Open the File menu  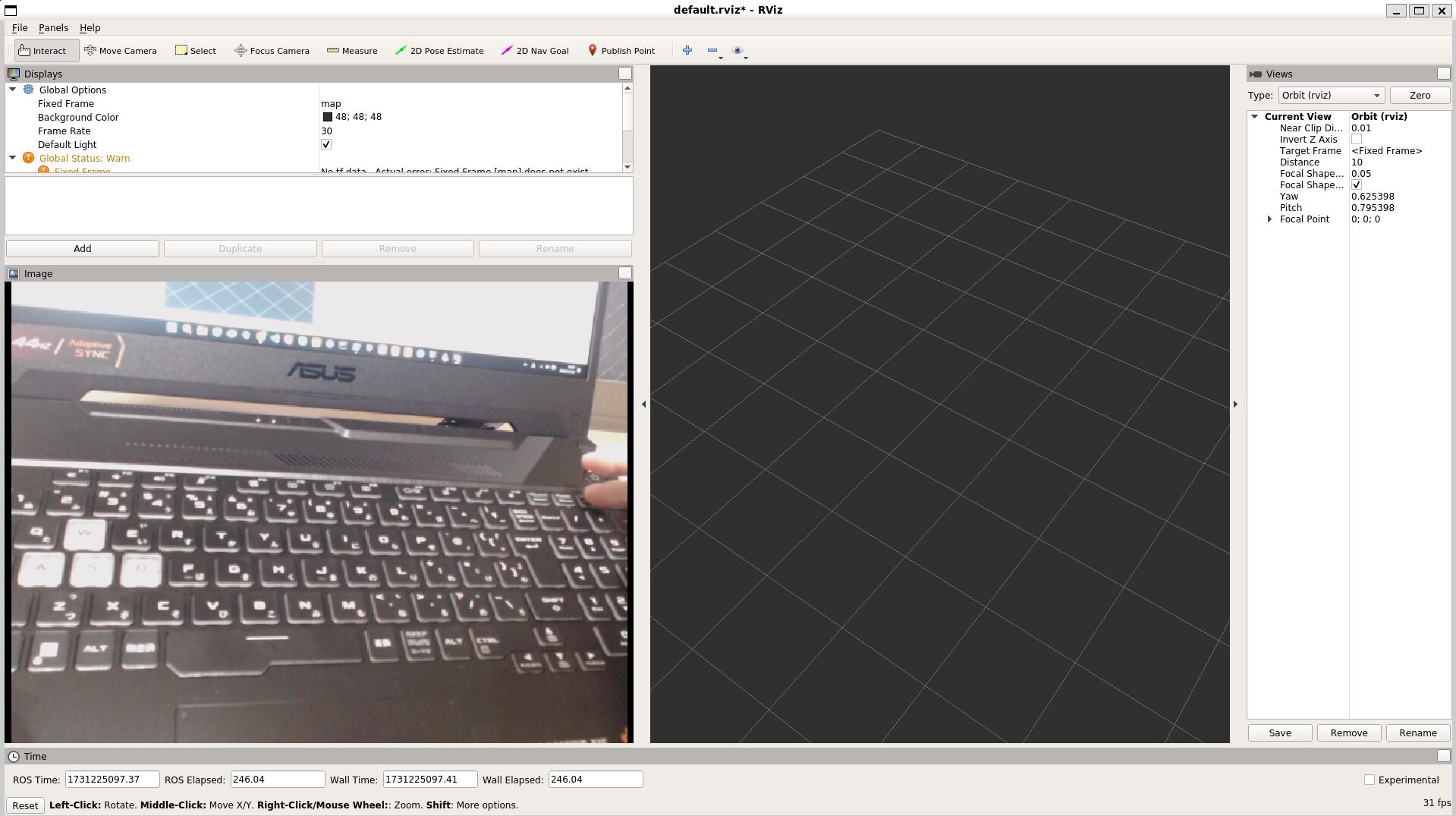tap(20, 27)
